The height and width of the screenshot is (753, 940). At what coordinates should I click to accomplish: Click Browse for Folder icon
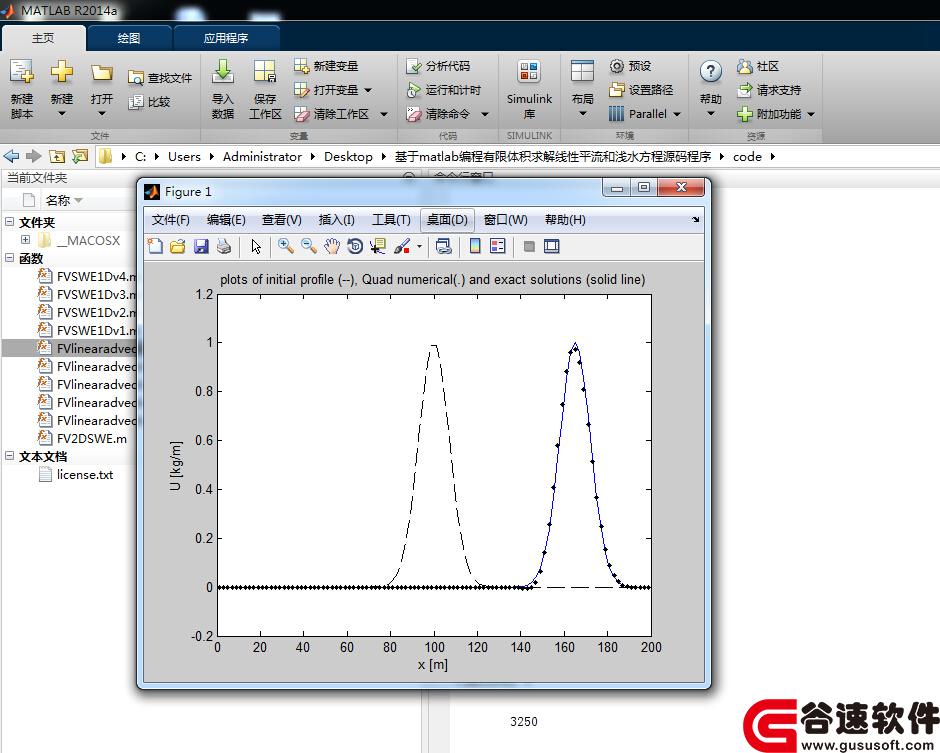(80, 156)
